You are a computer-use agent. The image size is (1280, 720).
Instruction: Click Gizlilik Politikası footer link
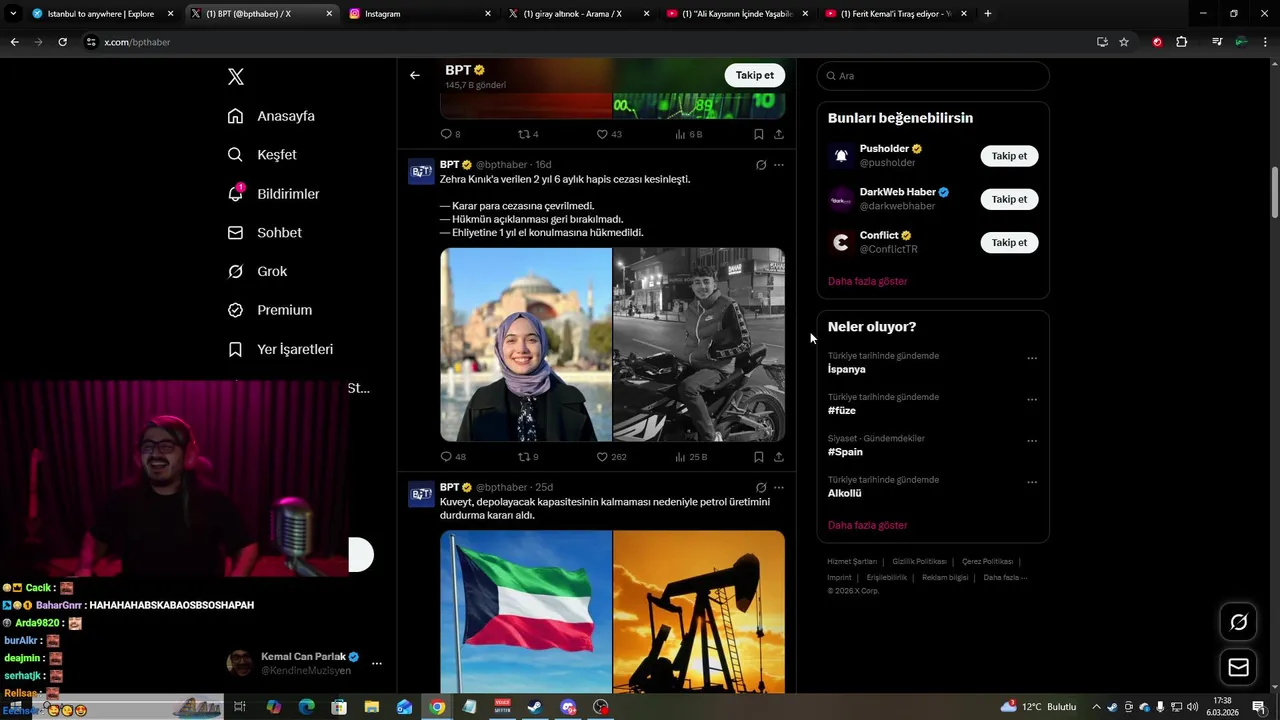(919, 562)
